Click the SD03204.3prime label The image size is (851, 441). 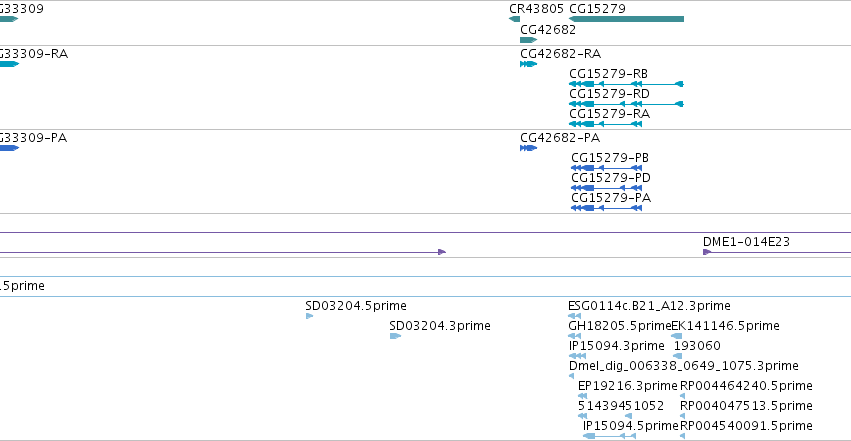click(x=440, y=326)
